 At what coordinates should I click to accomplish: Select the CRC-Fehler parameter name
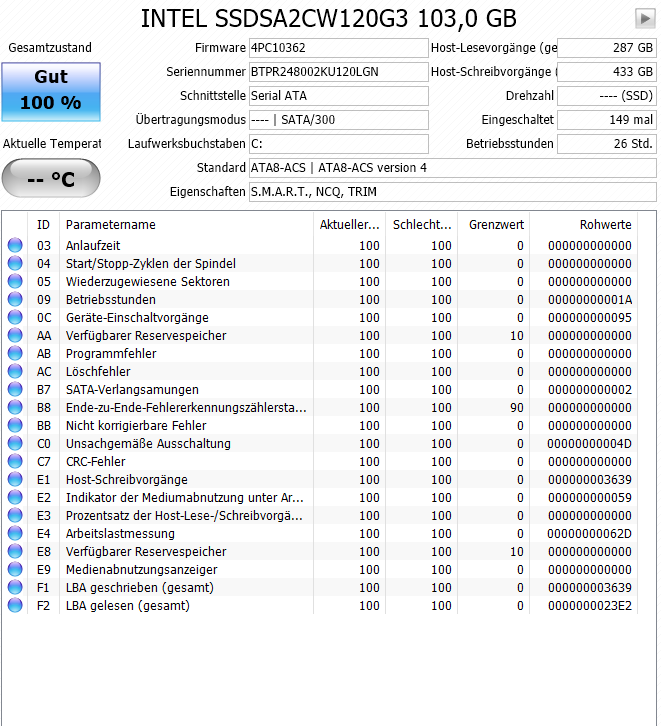[x=95, y=462]
